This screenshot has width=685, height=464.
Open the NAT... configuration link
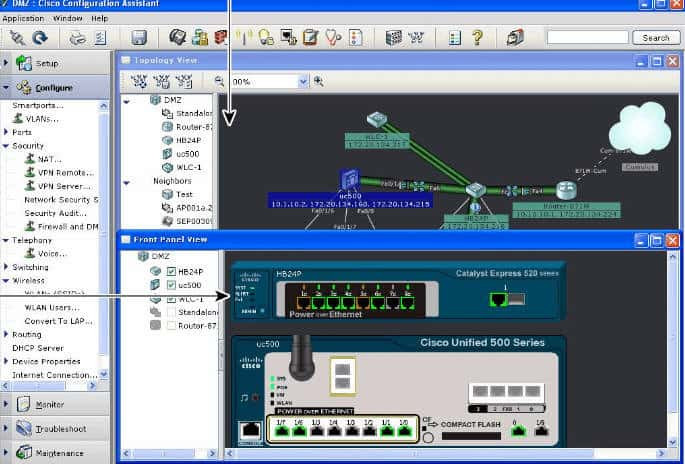click(x=49, y=159)
